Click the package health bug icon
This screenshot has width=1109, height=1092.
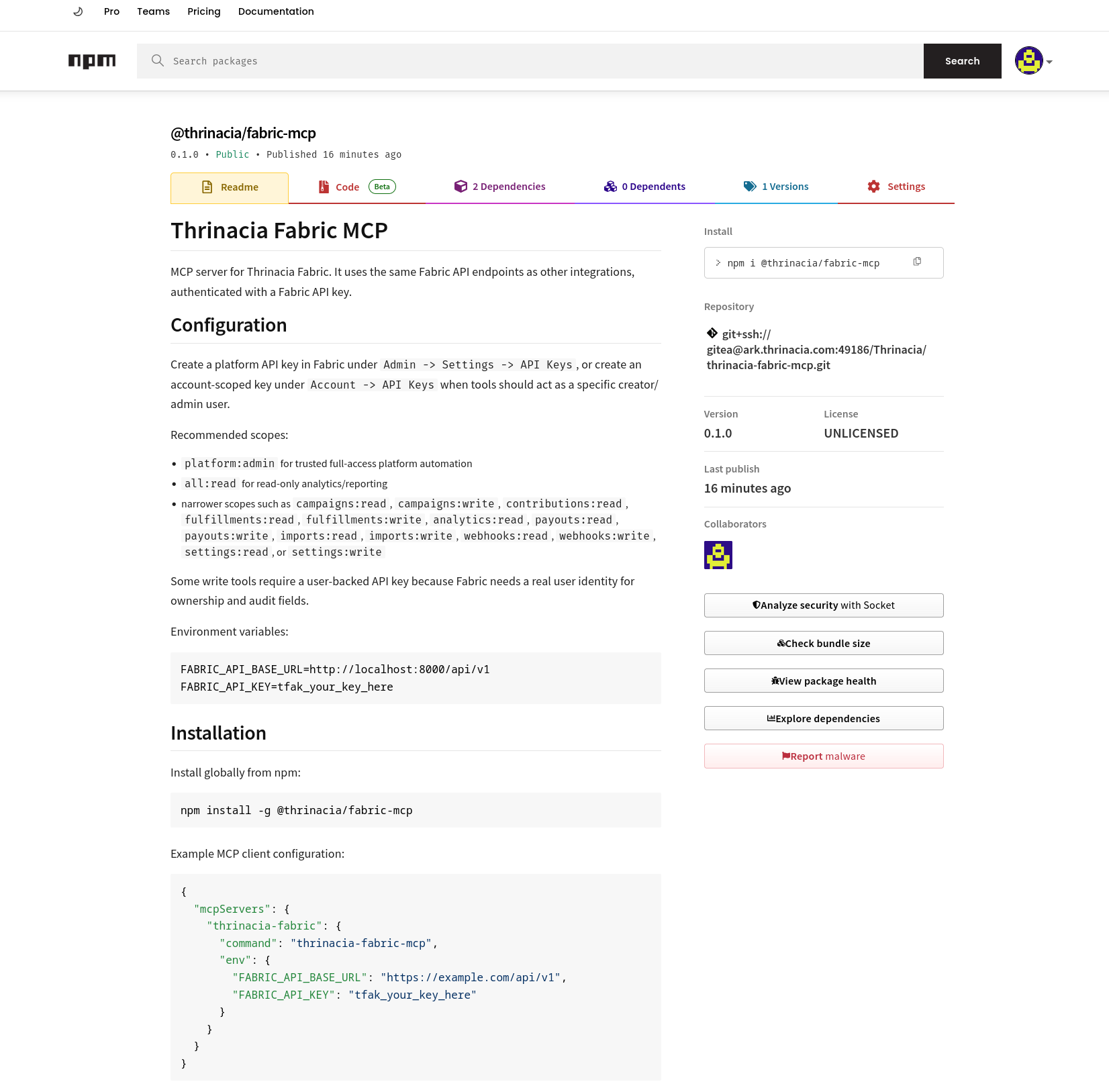click(775, 681)
